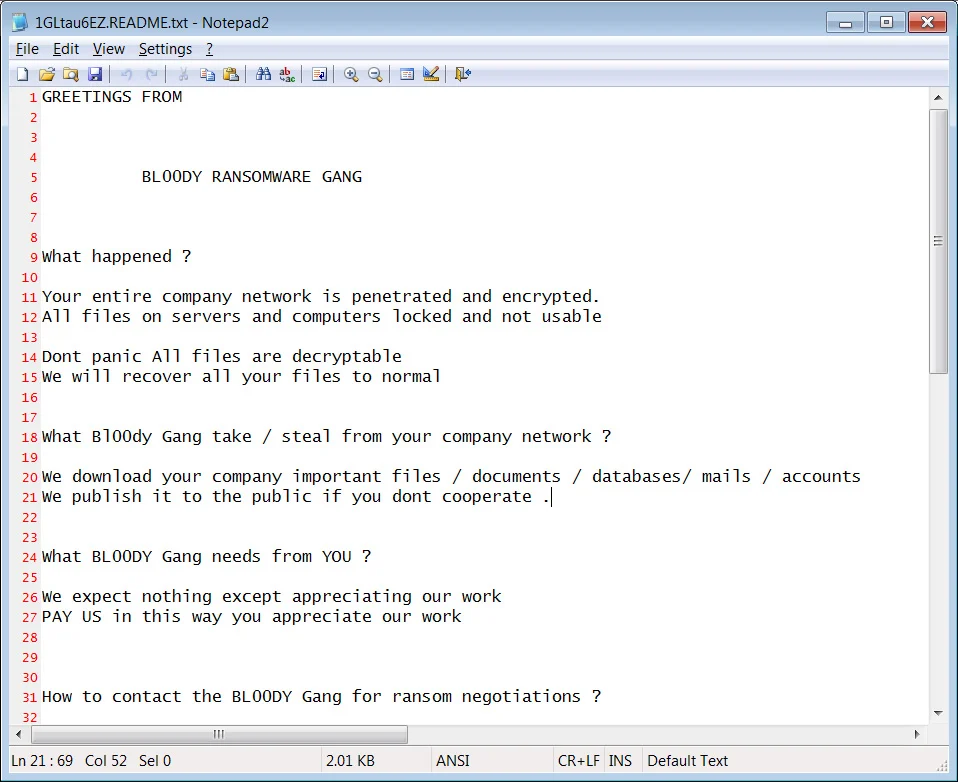Open Find with the binoculars icon
The height and width of the screenshot is (782, 958).
[263, 74]
